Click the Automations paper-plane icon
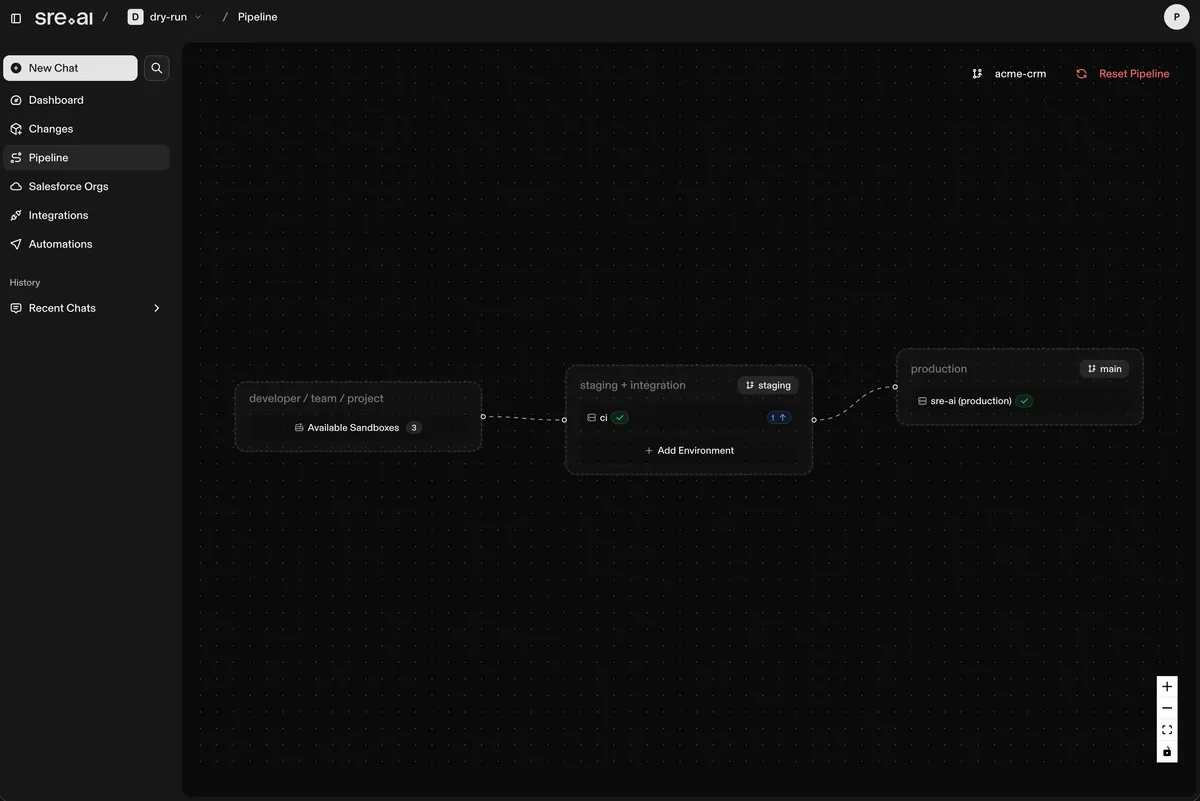The image size is (1200, 801). click(16, 244)
